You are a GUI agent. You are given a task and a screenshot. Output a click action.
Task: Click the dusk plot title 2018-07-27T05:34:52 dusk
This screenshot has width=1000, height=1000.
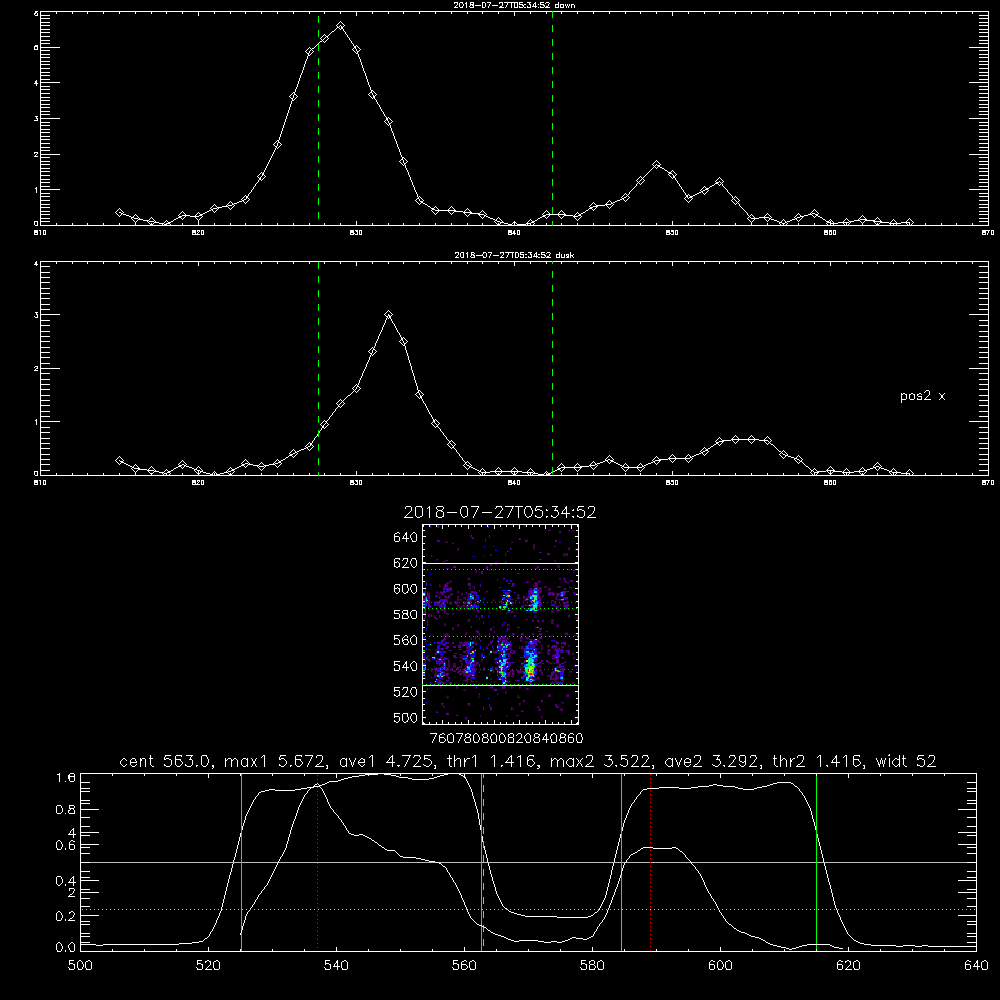point(514,255)
